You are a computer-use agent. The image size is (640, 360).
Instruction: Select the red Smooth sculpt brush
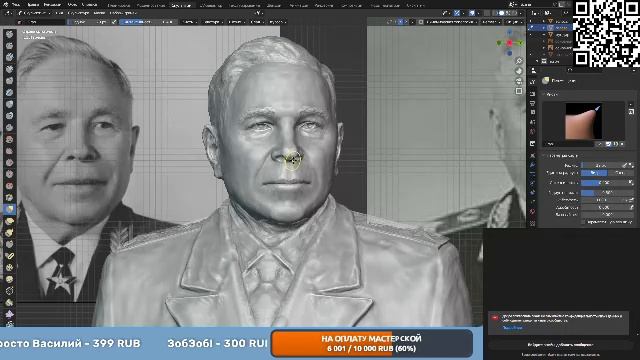pyautogui.click(x=10, y=139)
